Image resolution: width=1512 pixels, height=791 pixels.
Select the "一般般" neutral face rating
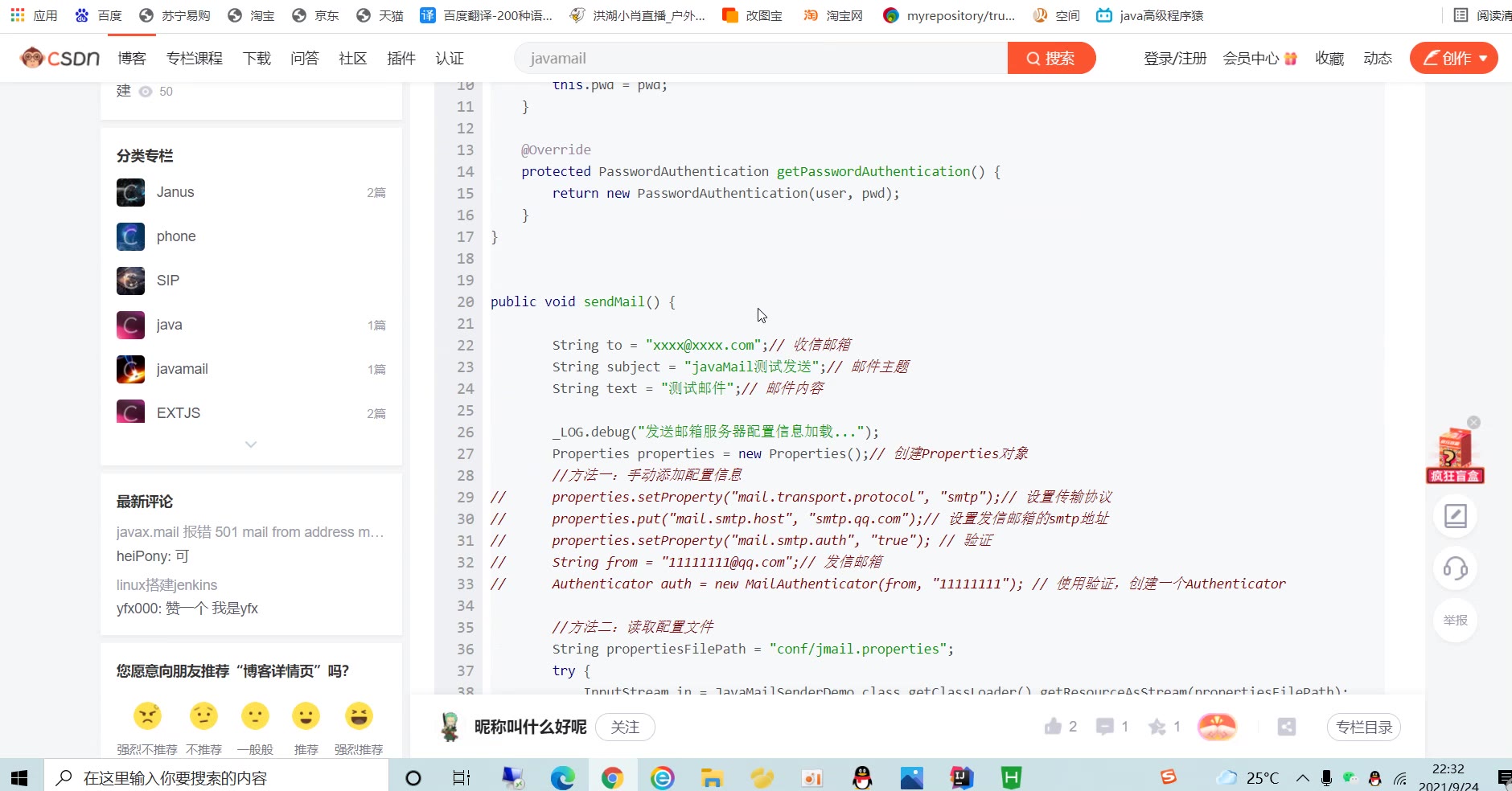(x=255, y=715)
